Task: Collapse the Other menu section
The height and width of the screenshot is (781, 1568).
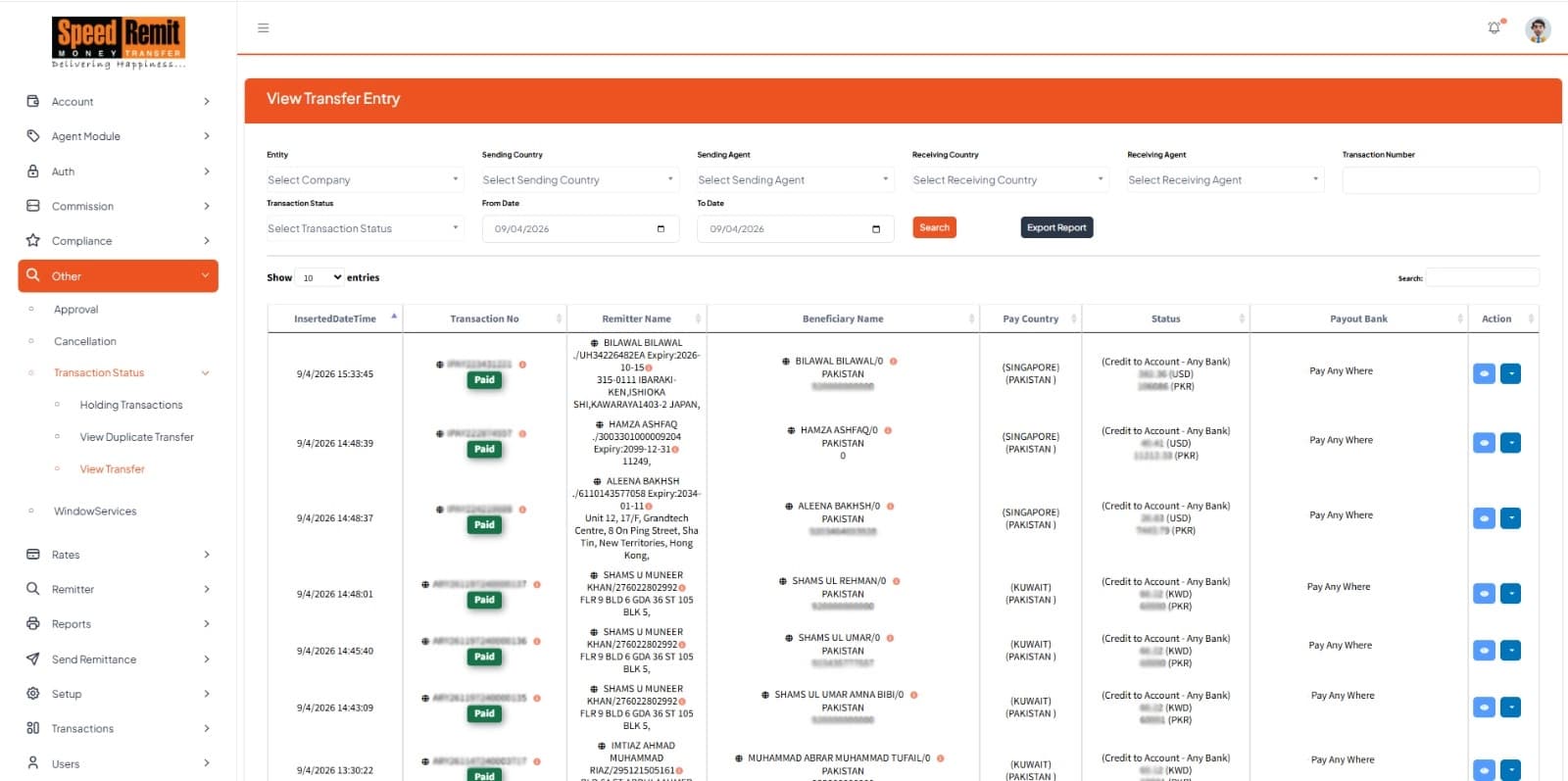Action: [x=118, y=276]
